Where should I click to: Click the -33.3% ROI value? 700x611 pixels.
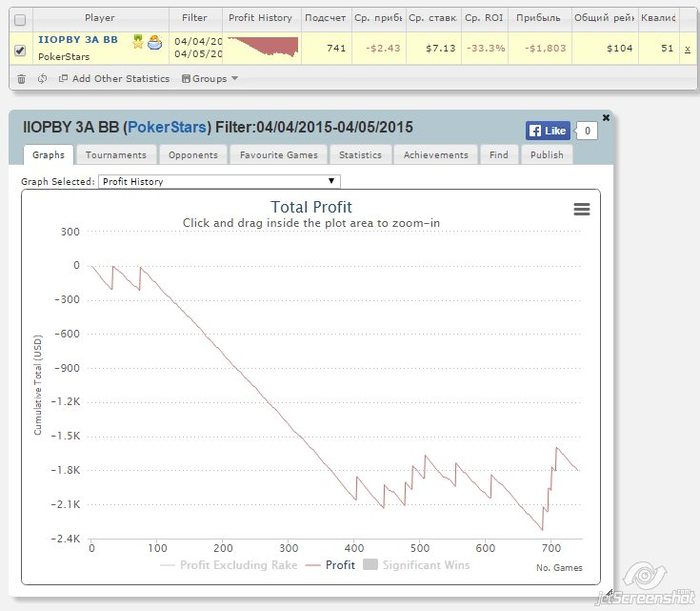(486, 48)
